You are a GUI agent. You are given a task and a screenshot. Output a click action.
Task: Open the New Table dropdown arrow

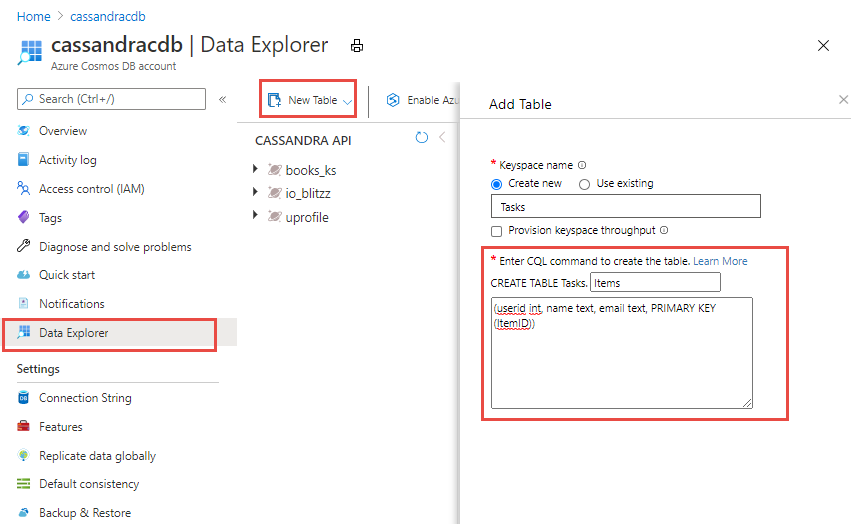point(347,101)
